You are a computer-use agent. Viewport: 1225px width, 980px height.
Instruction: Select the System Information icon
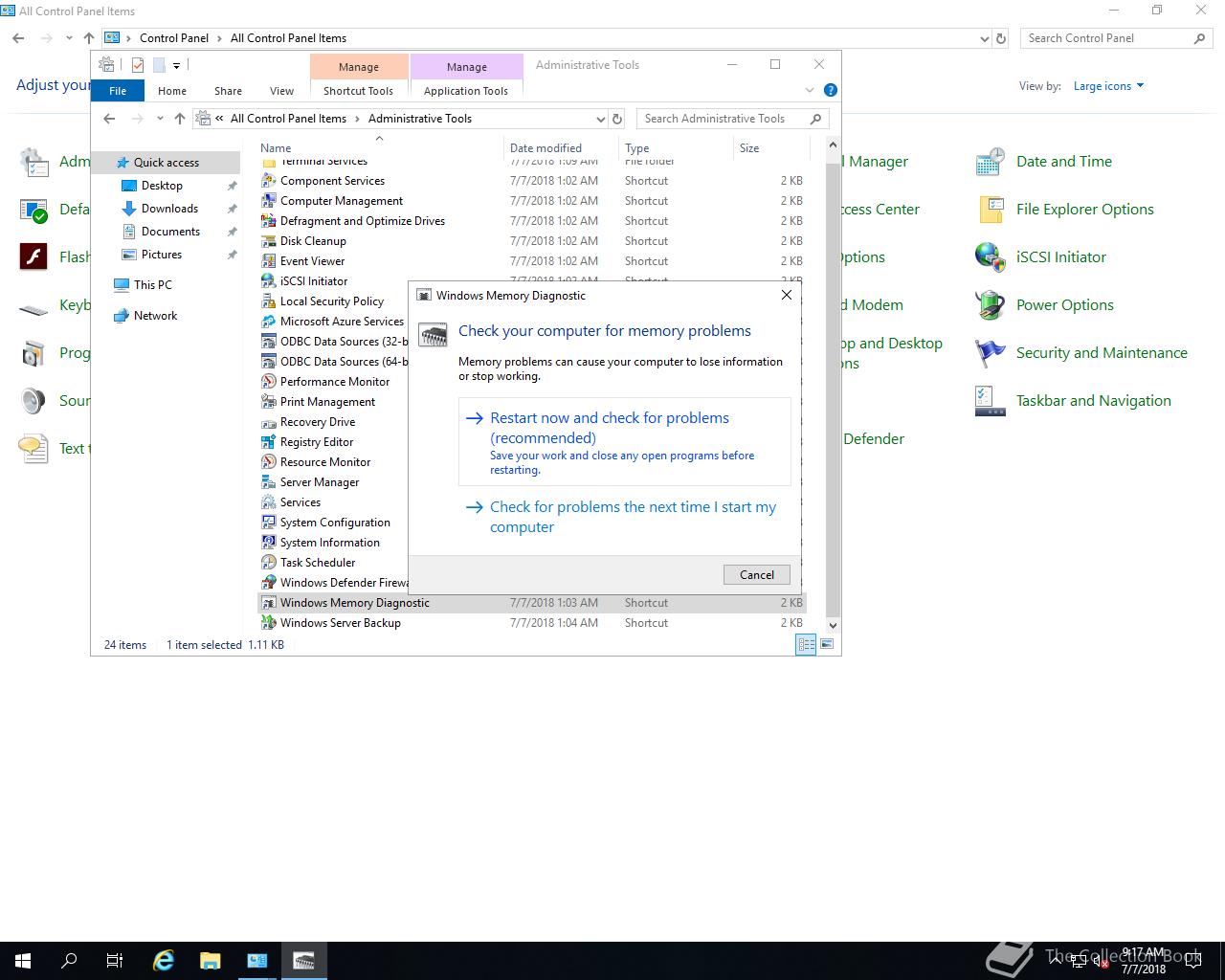[269, 543]
